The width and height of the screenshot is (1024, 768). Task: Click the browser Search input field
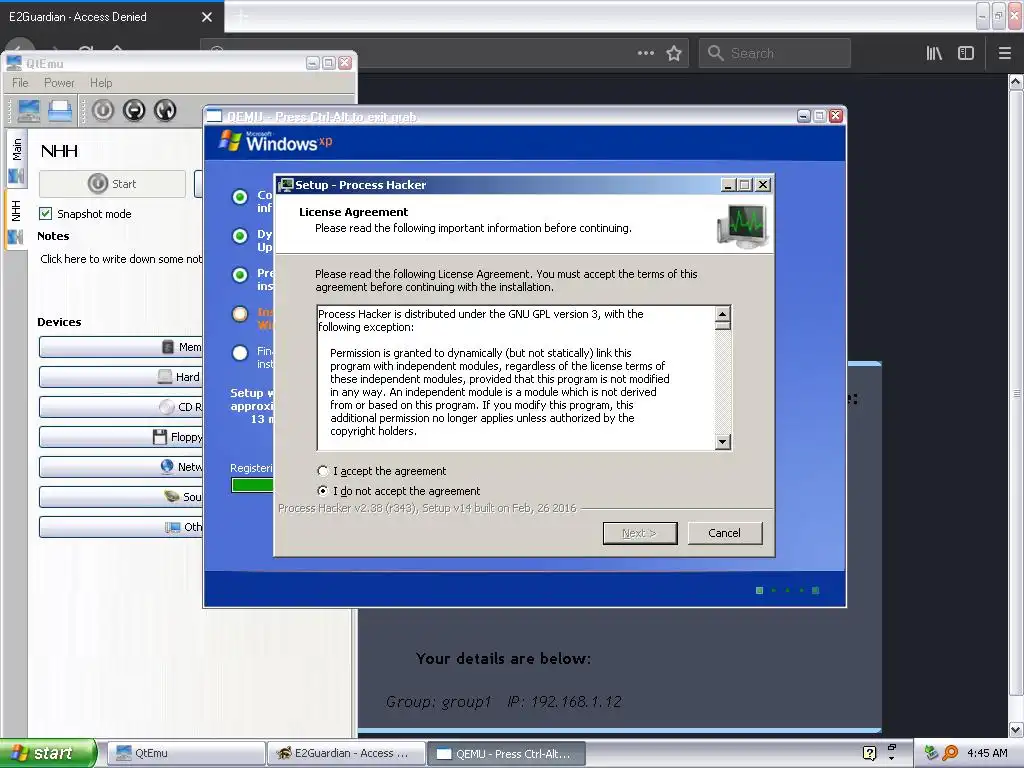775,53
